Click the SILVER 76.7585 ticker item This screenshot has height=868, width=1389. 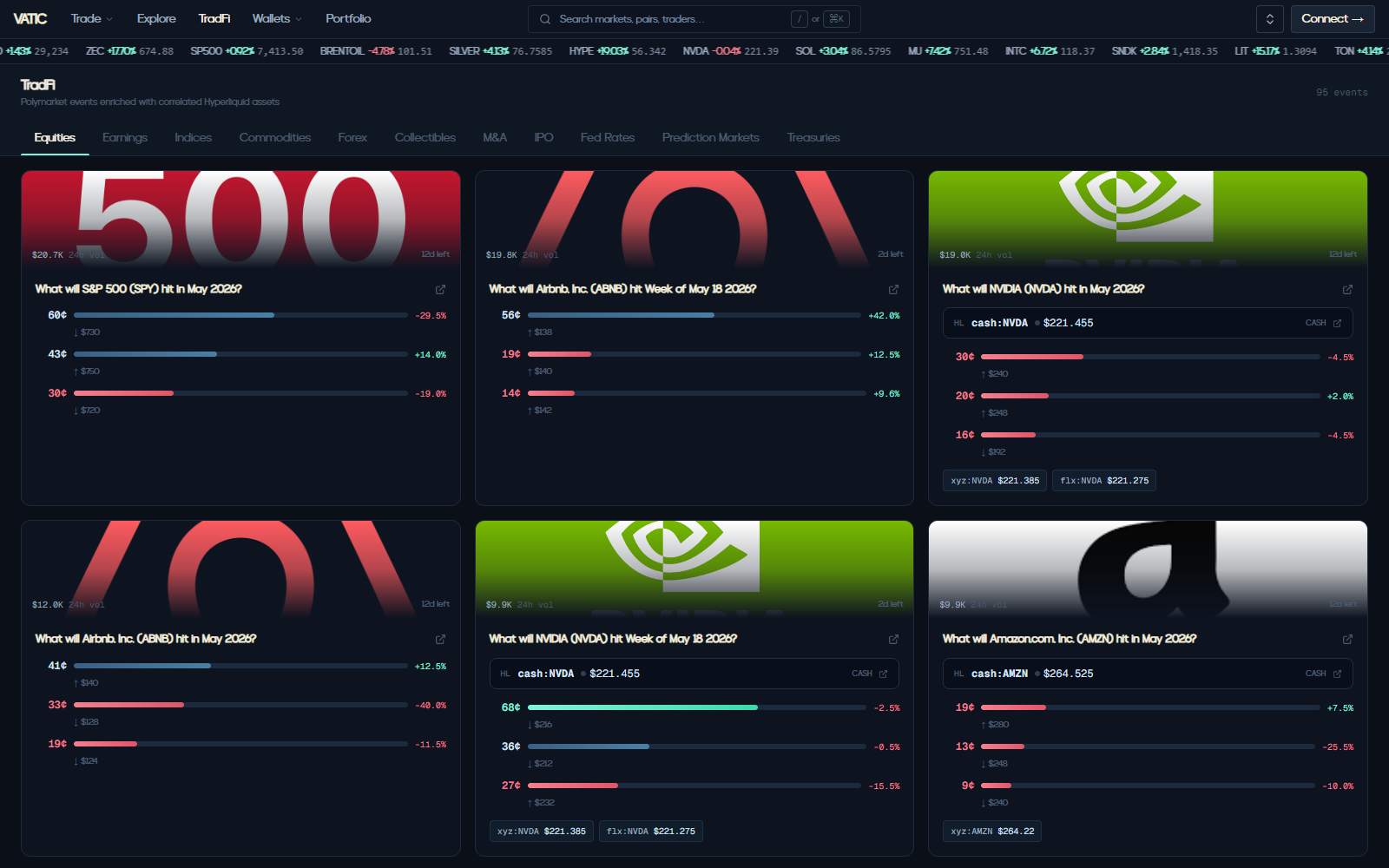click(500, 51)
